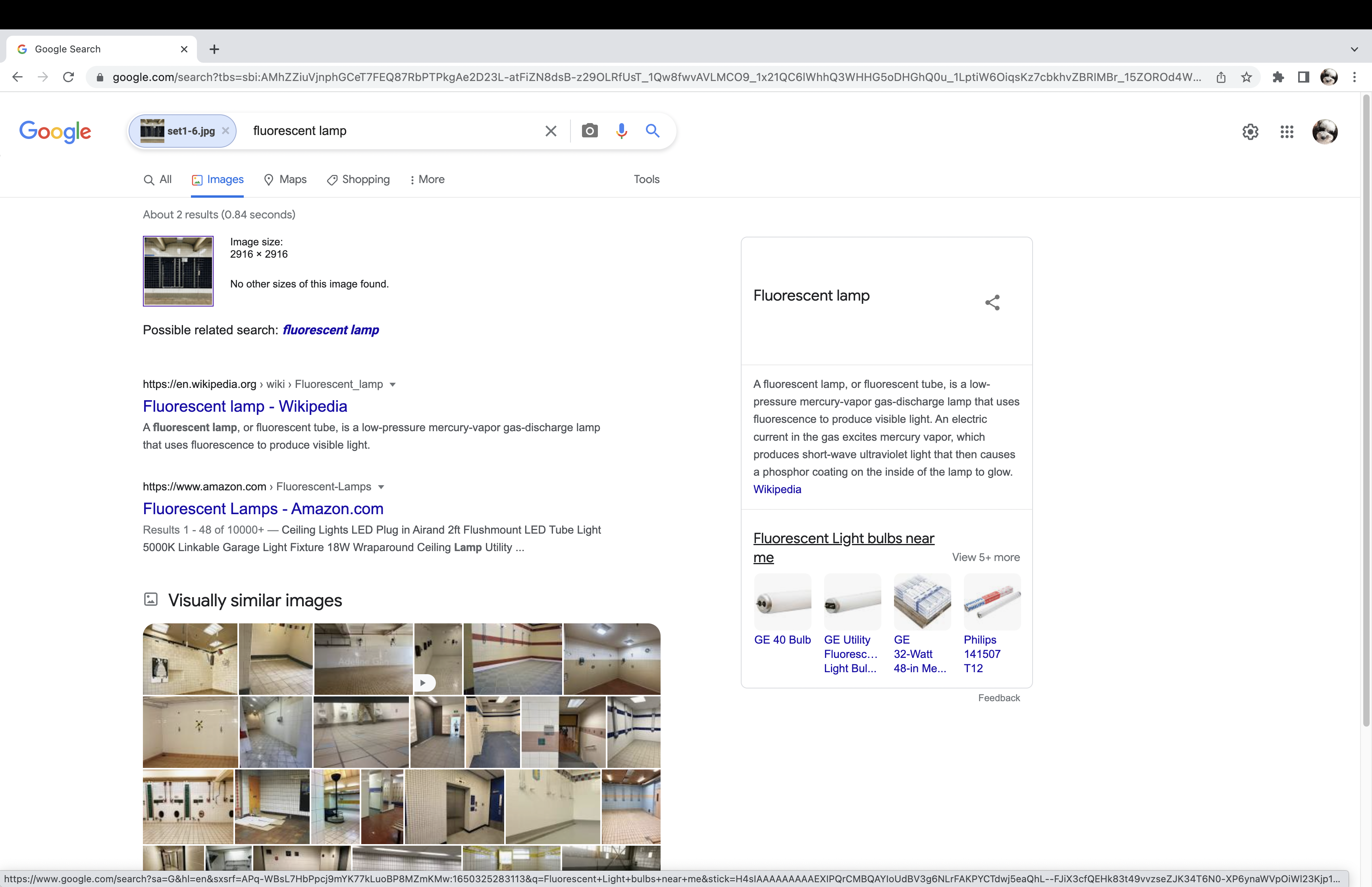Expand Wikipedia result options dropdown arrow
Screen dimensions: 1372x887
[x=393, y=385]
